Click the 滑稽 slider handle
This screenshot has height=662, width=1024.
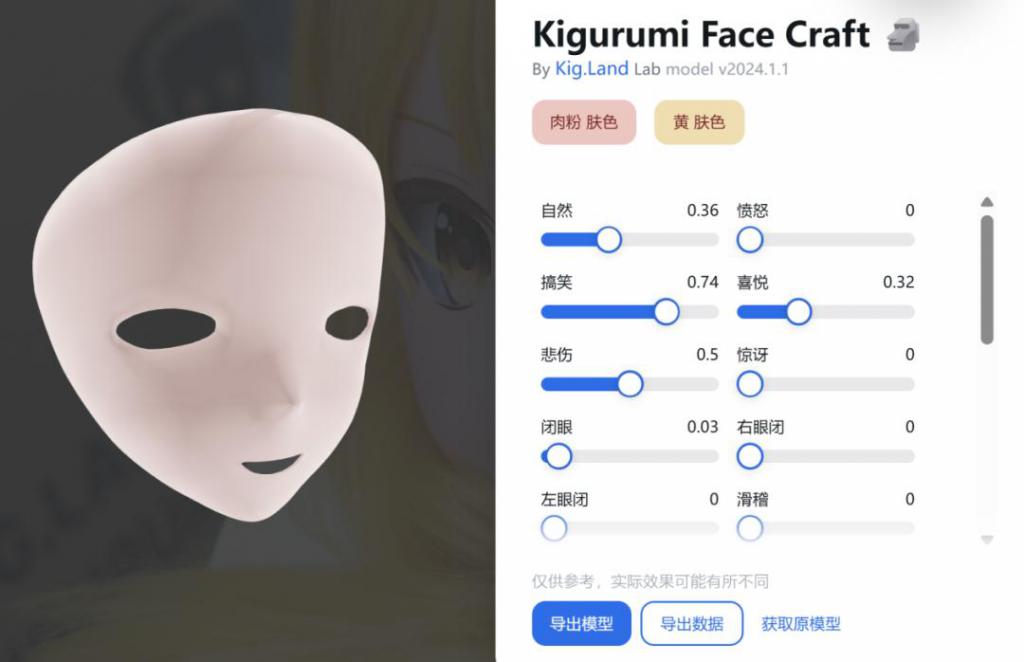coord(750,528)
